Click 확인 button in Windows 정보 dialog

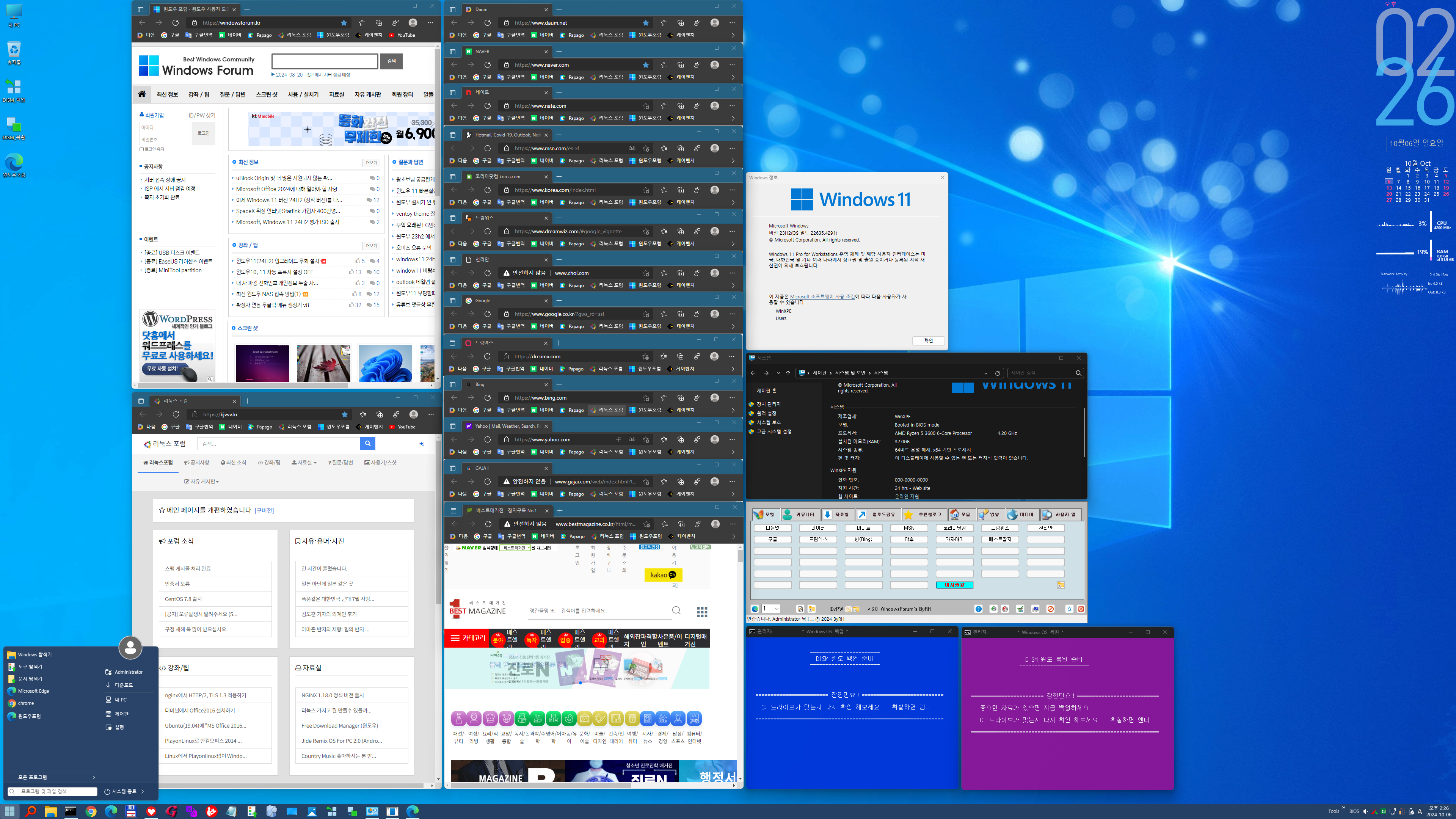pos(928,340)
